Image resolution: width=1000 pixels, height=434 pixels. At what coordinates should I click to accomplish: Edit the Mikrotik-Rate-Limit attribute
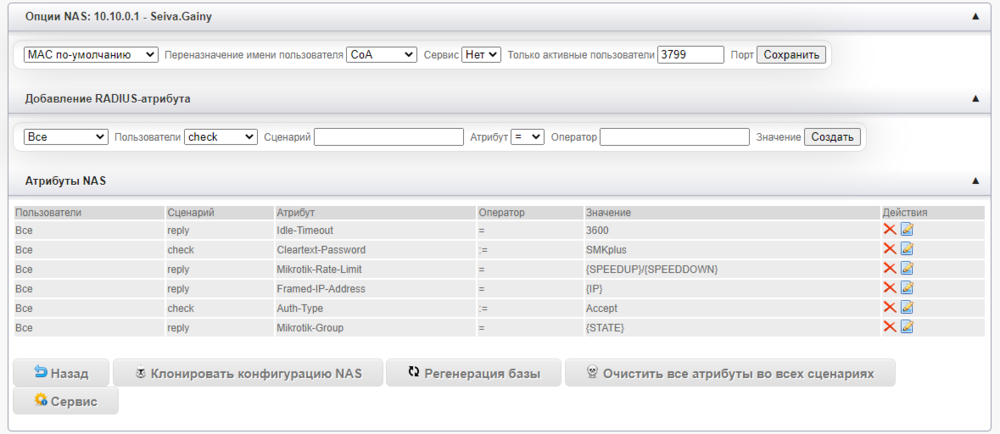[907, 268]
